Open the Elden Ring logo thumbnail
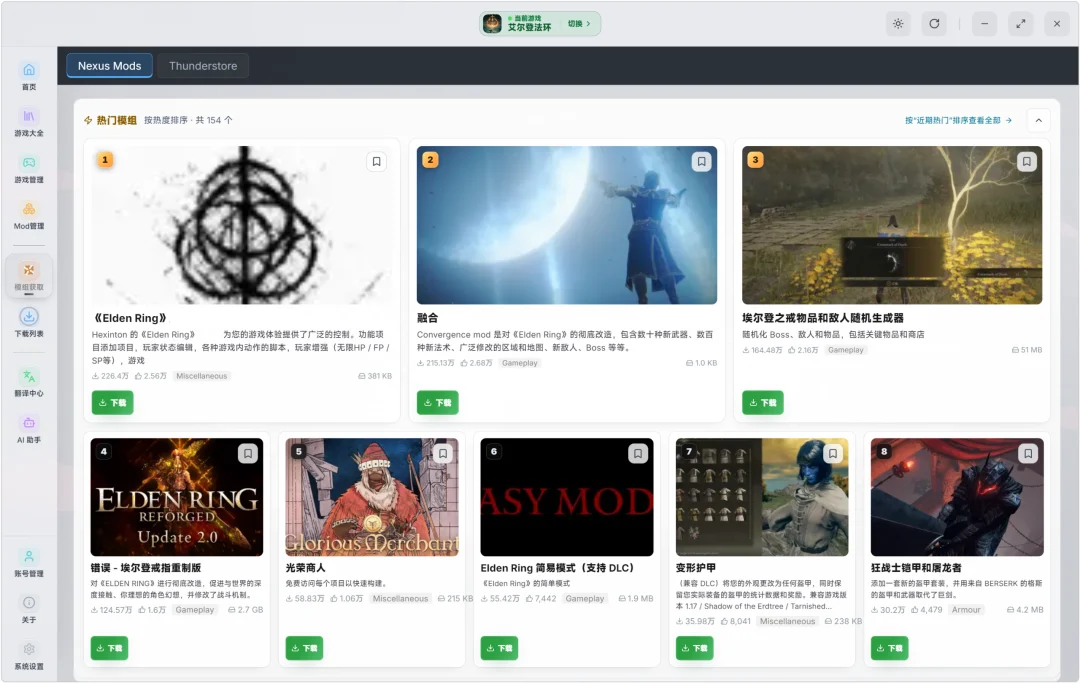The image size is (1080, 683). (242, 225)
